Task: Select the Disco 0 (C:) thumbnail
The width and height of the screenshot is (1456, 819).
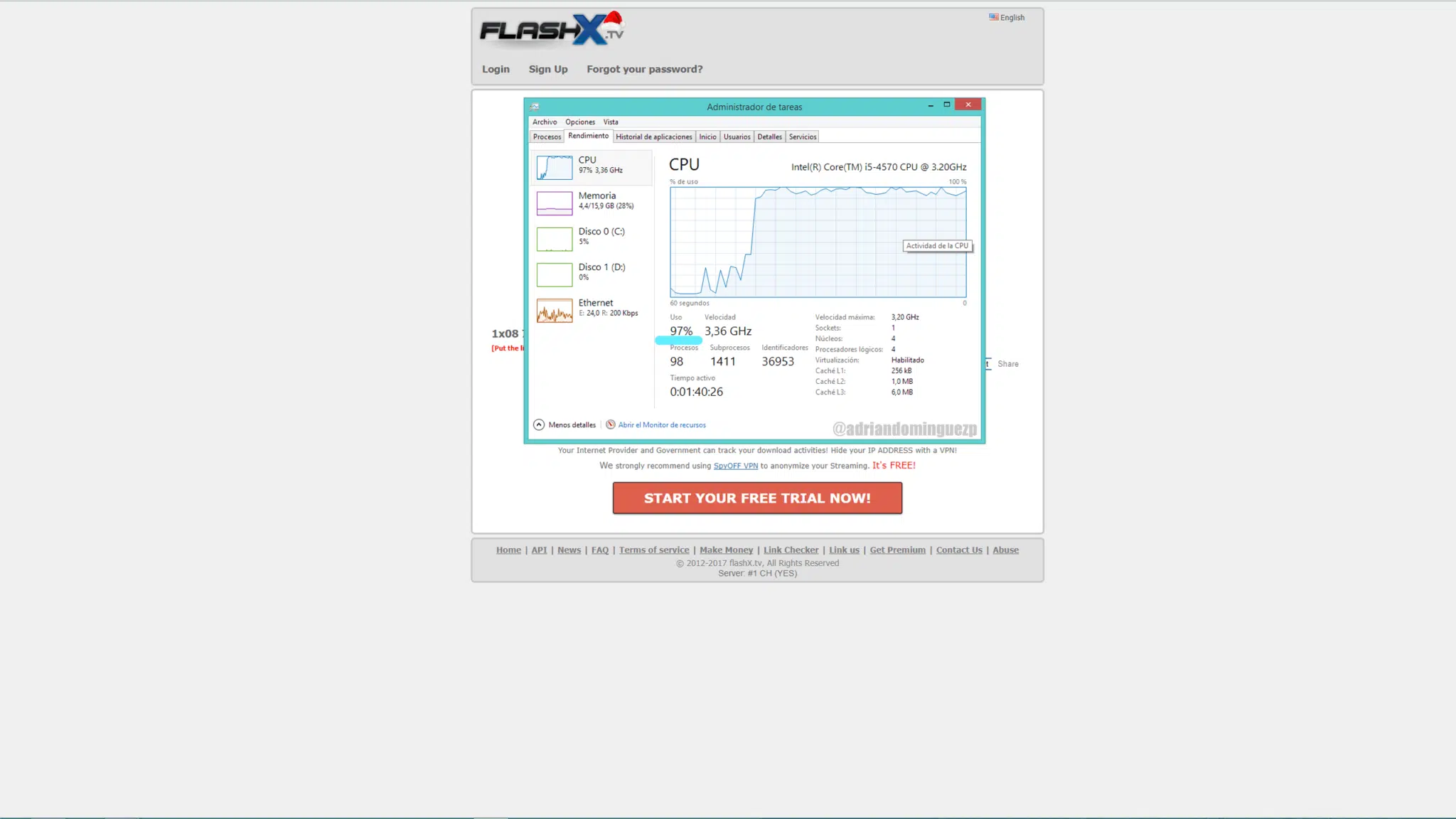Action: pyautogui.click(x=555, y=239)
